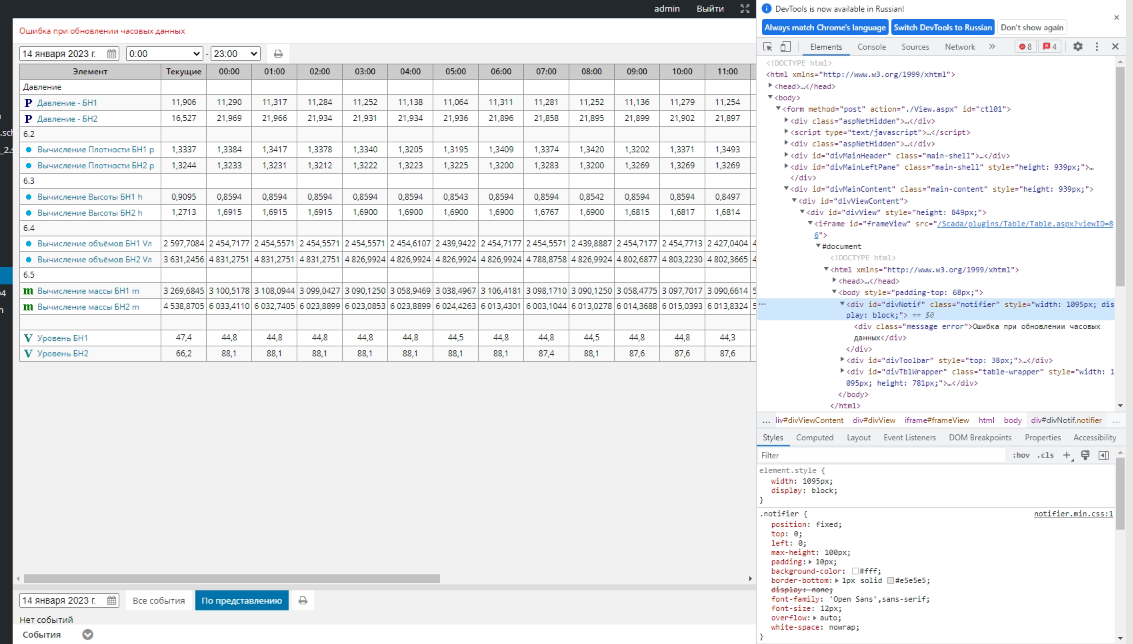1133x644 pixels.
Task: Expand the События panel chevron
Action: coord(87,635)
